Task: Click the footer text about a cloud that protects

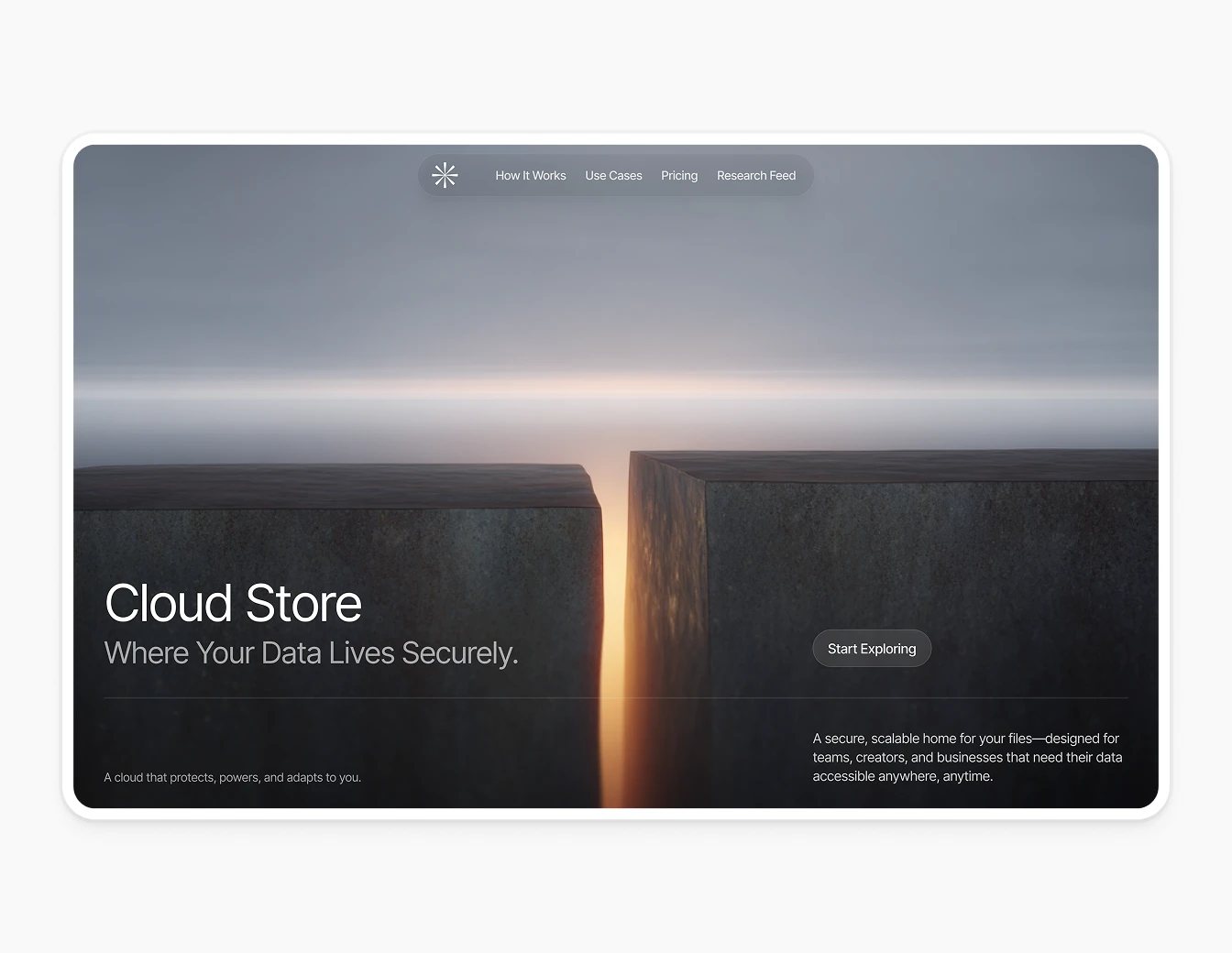Action: pyautogui.click(x=233, y=777)
